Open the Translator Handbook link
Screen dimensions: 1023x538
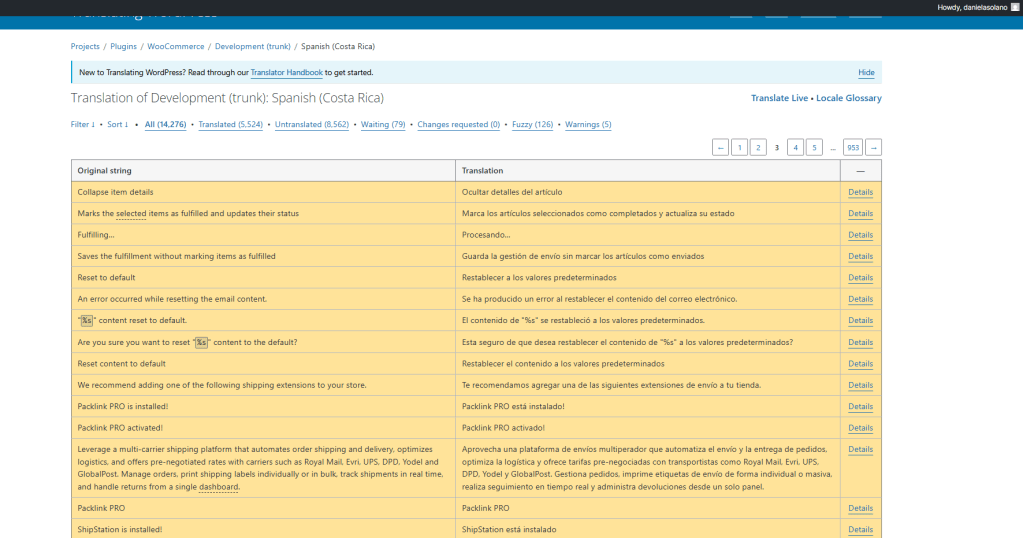(x=286, y=73)
